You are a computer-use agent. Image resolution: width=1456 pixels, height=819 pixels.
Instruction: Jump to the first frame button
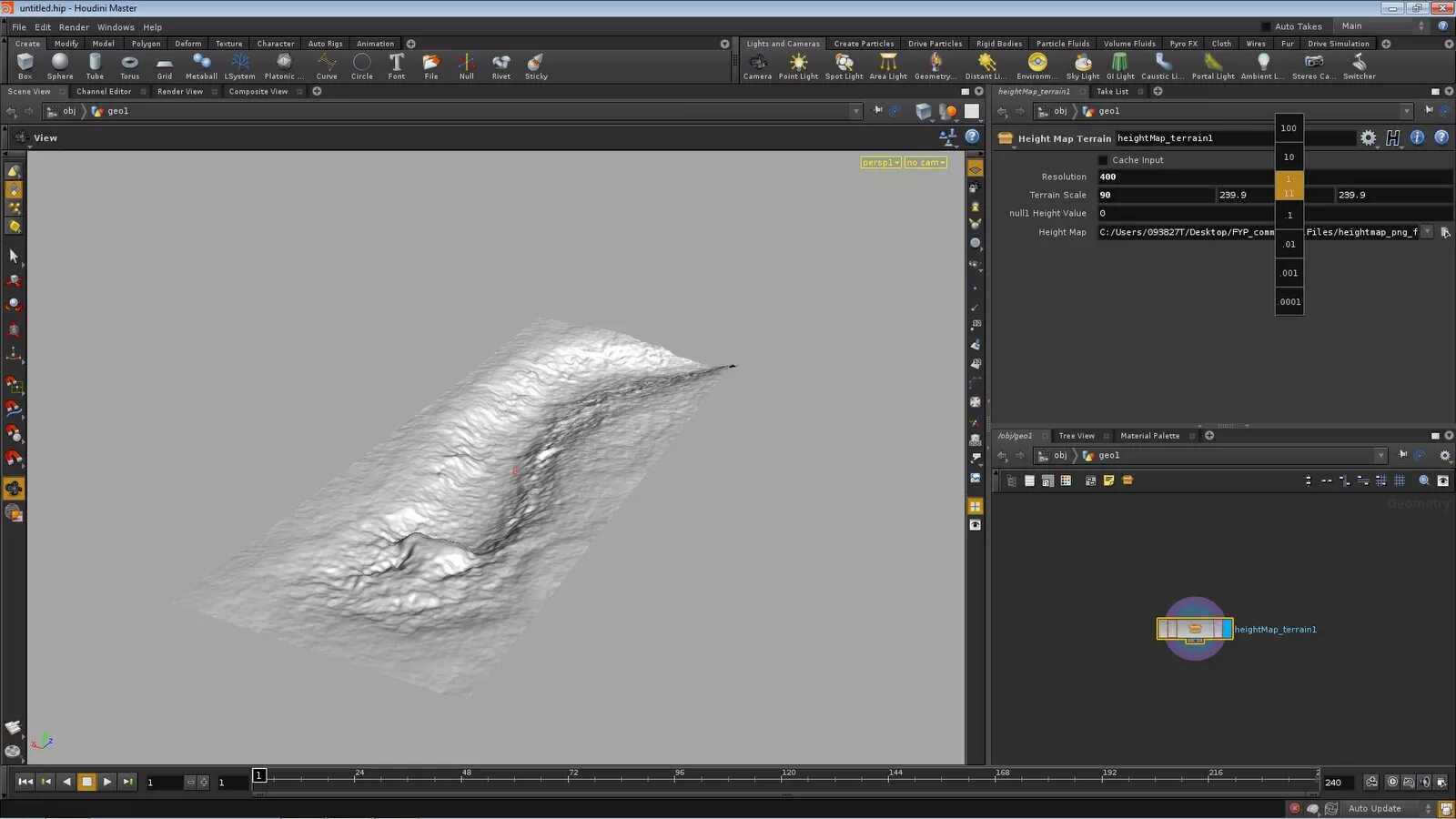click(25, 782)
